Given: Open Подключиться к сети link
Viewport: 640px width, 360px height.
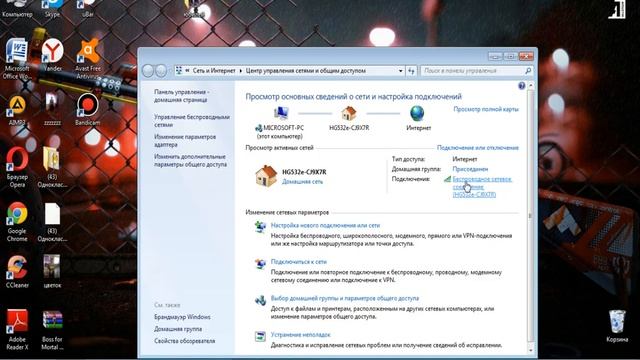Looking at the screenshot, I should tap(299, 262).
